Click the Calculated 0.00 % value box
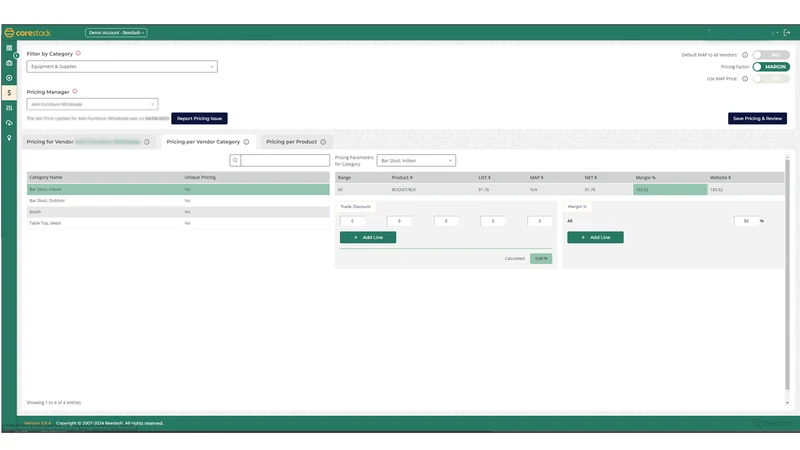800x450 pixels. point(541,259)
